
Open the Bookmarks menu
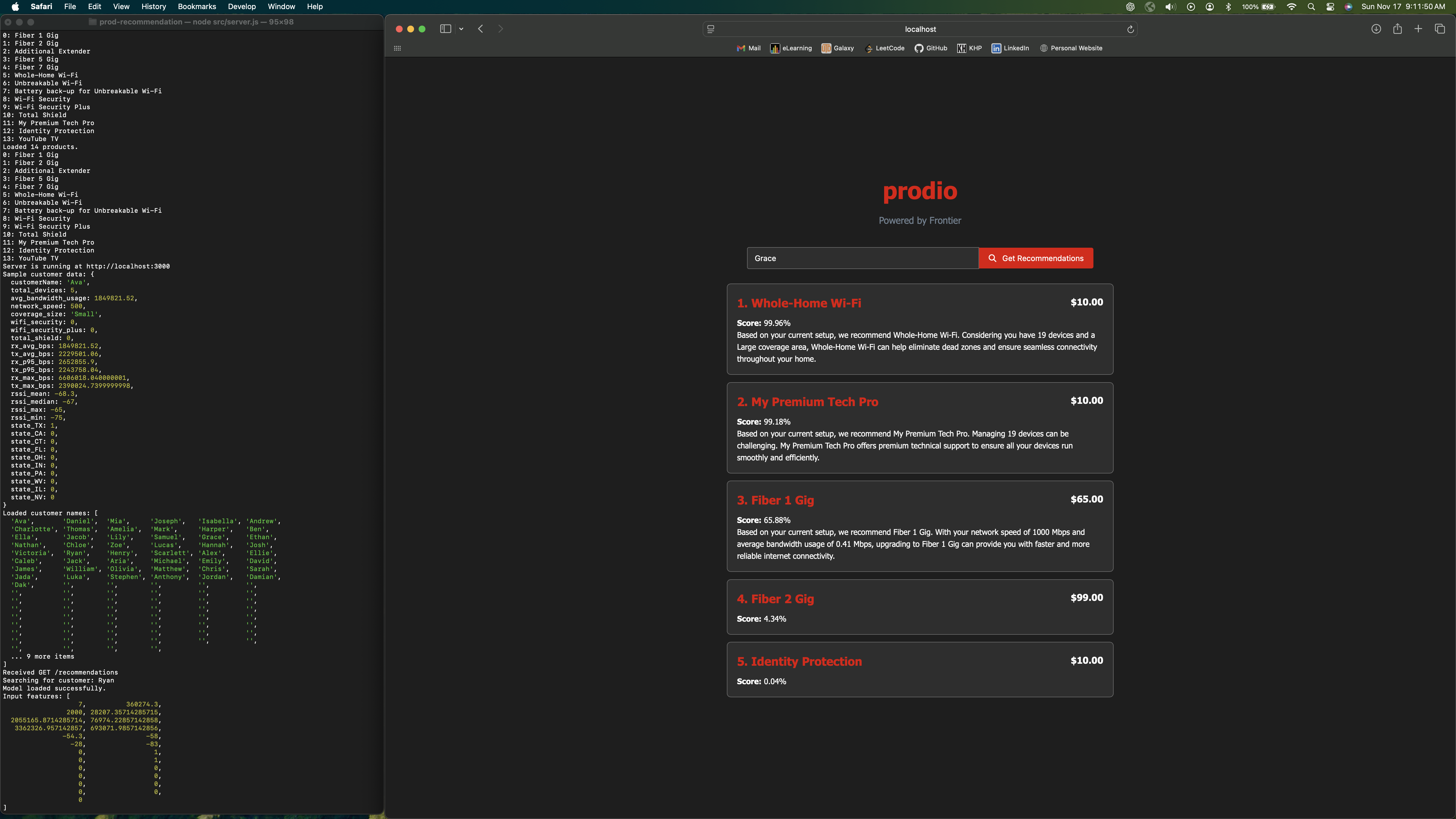coord(197,7)
